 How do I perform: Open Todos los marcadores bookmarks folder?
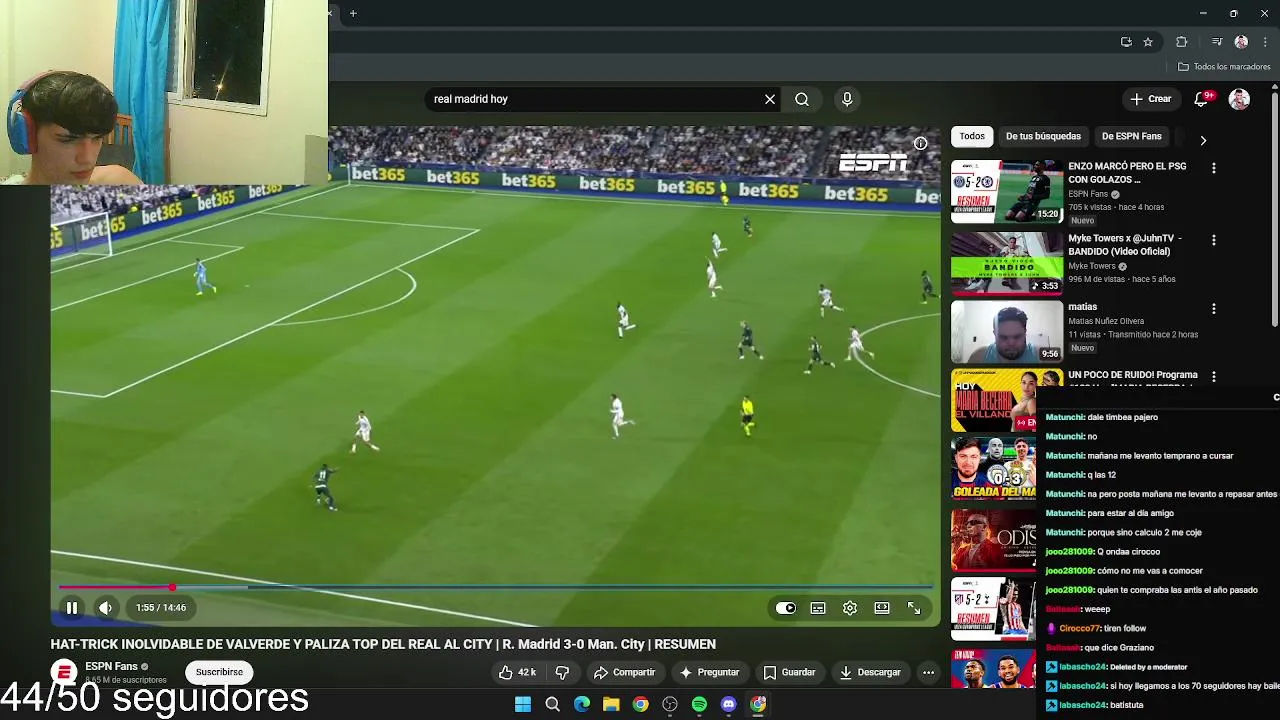click(x=1224, y=67)
